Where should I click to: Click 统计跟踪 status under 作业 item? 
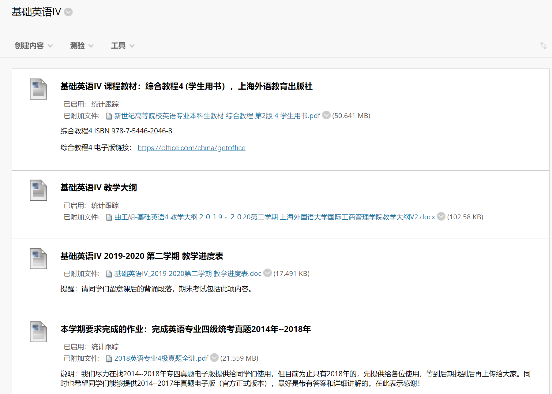click(x=105, y=347)
